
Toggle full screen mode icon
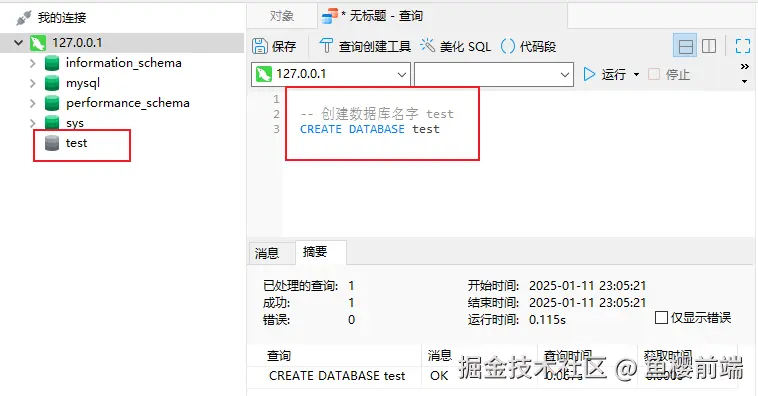coord(743,46)
